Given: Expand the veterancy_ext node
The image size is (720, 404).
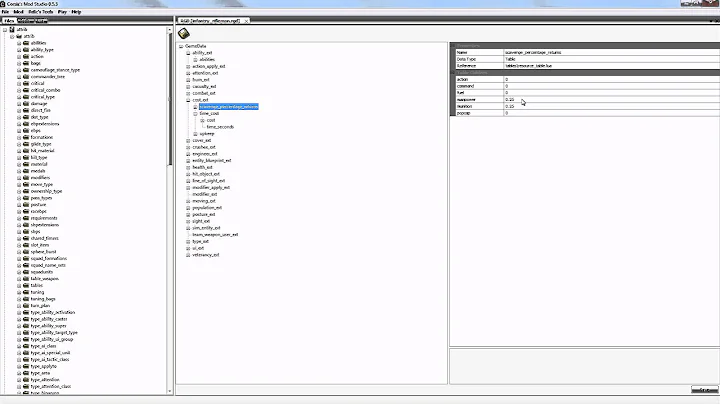Looking at the screenshot, I should tap(188, 255).
